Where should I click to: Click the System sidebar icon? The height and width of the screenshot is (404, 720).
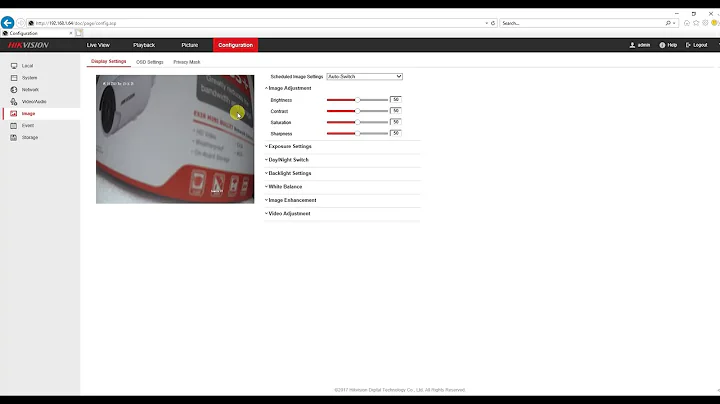click(x=14, y=78)
